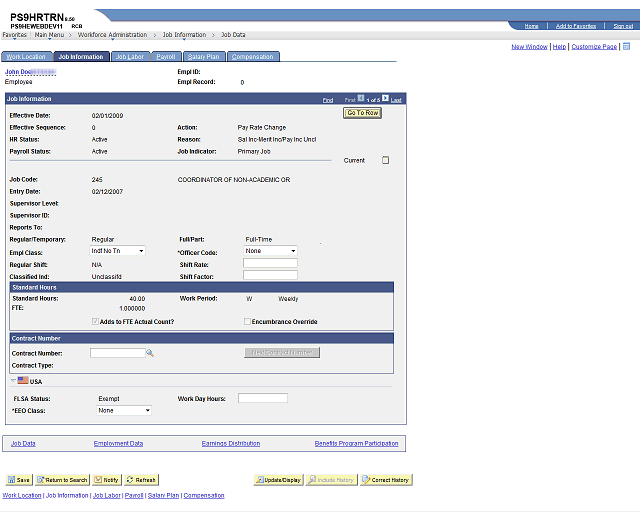
Task: Open the page layout icon beside Customize Page
Action: 627,46
